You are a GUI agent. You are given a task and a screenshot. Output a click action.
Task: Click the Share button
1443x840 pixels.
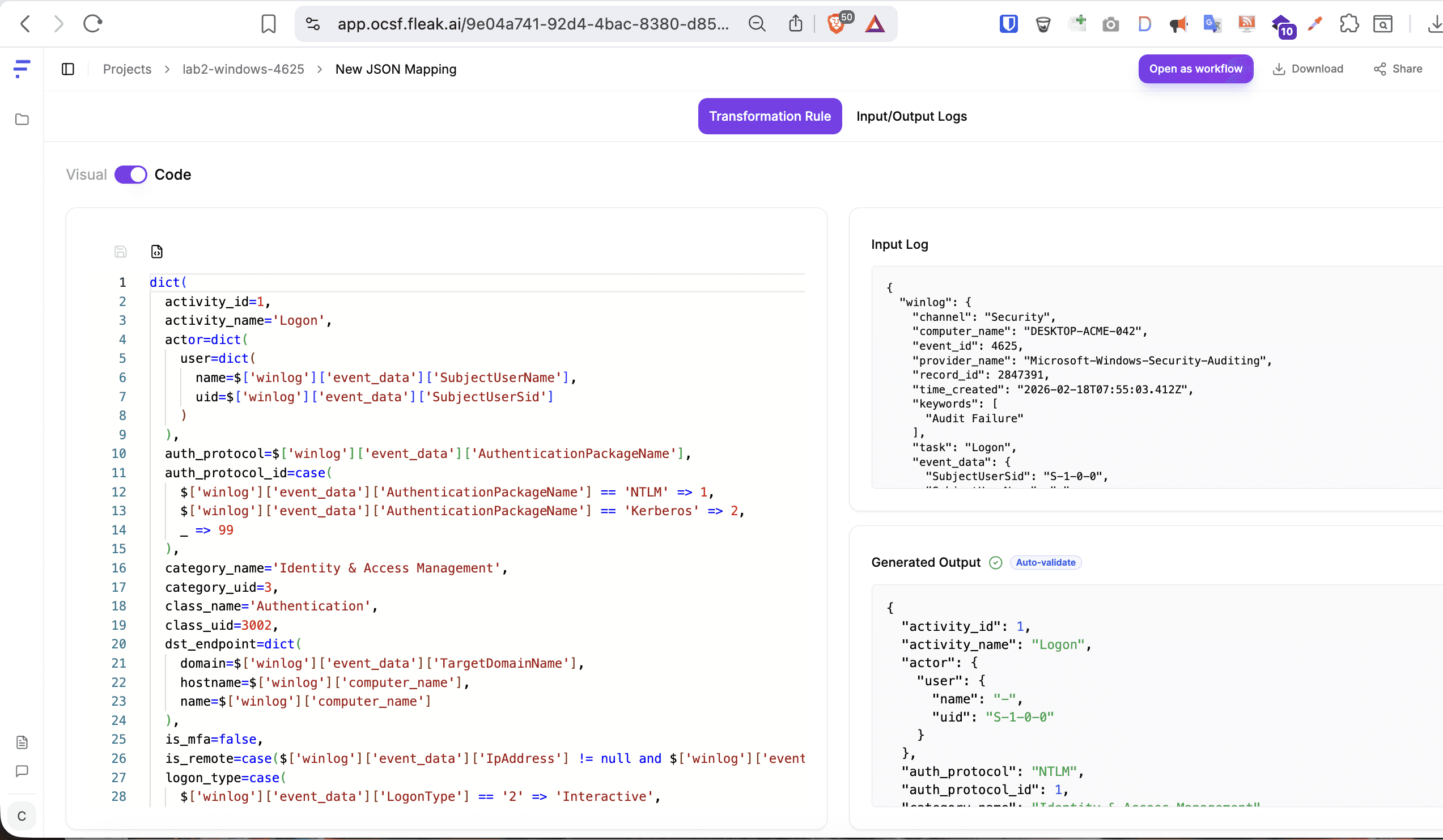[x=1397, y=69]
